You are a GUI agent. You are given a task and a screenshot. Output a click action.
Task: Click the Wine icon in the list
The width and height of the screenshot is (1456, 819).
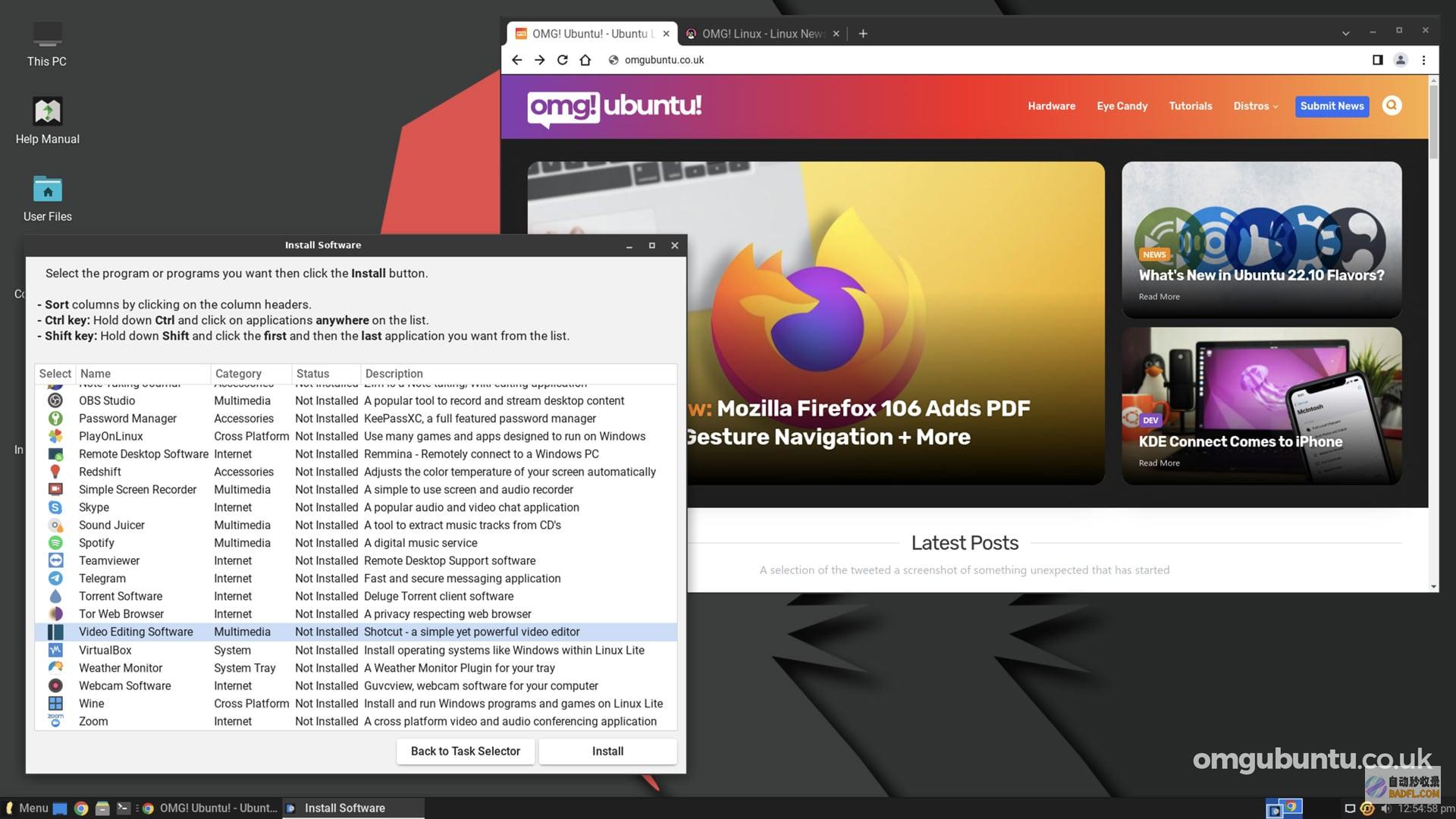tap(55, 703)
